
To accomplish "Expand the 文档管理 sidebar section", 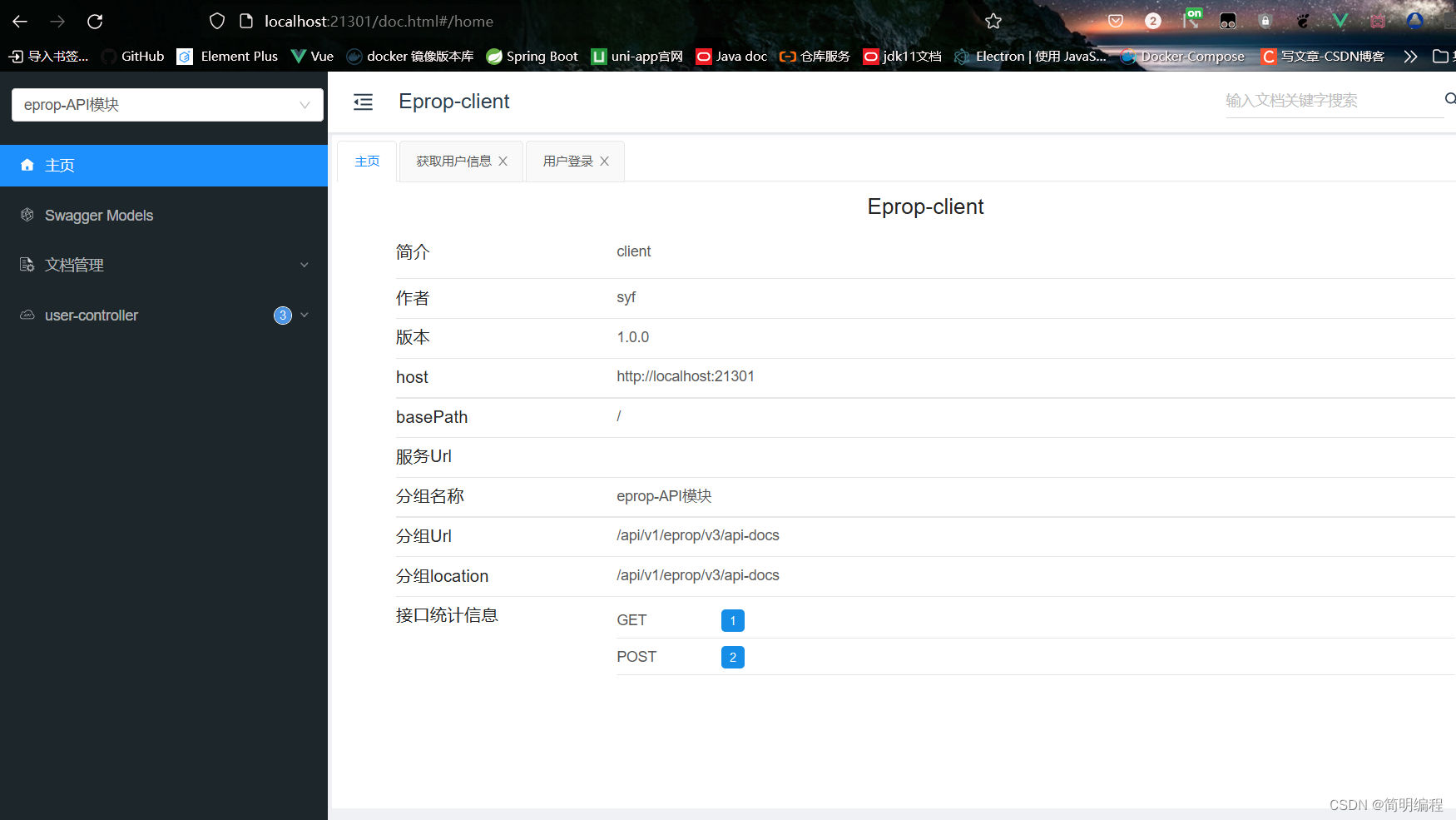I will pyautogui.click(x=305, y=264).
